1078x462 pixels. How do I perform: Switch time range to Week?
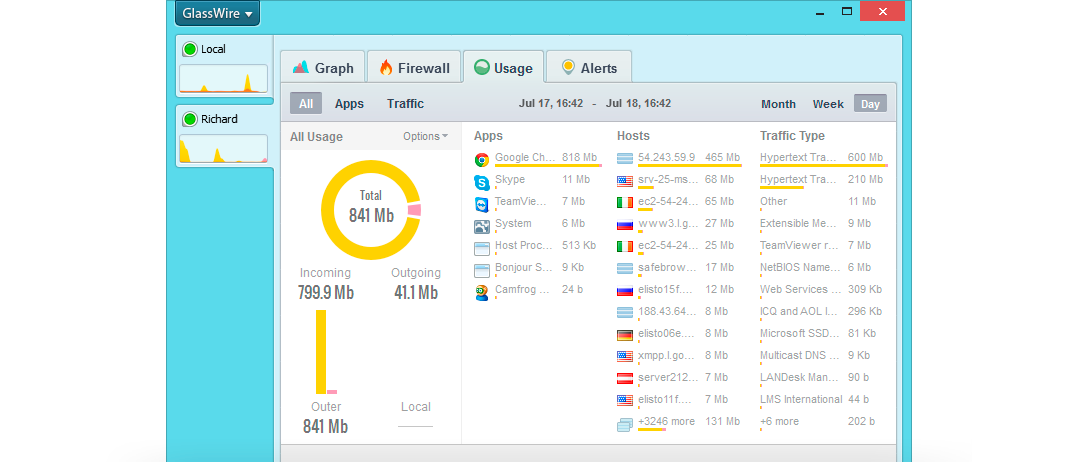[828, 104]
